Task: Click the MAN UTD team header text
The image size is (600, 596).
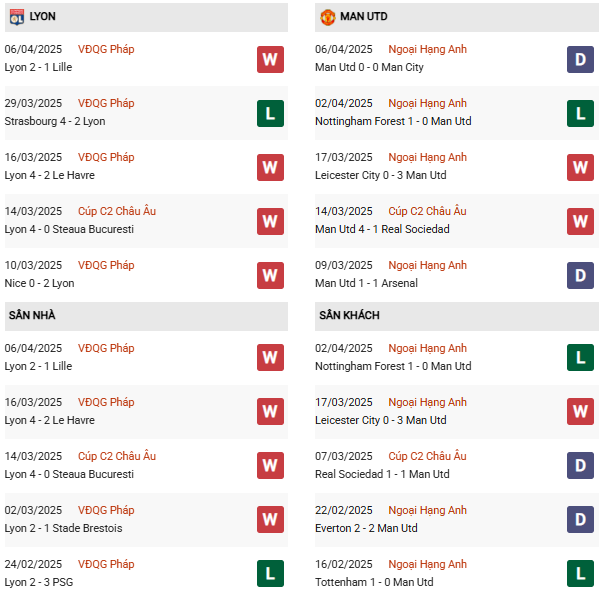Action: point(364,17)
